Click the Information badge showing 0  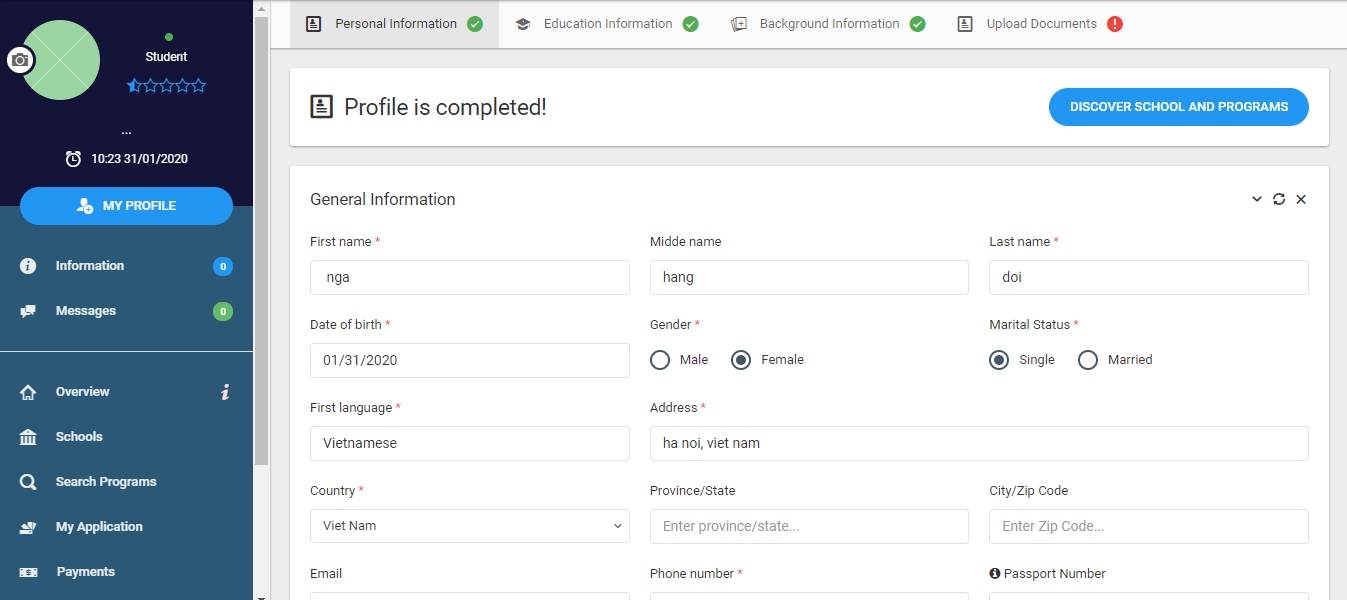[223, 266]
